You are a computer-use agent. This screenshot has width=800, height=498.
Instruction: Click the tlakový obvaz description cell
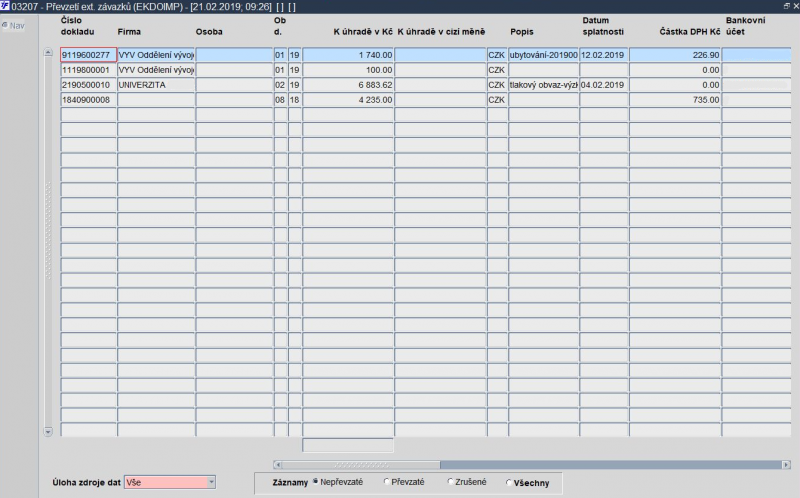tap(543, 85)
